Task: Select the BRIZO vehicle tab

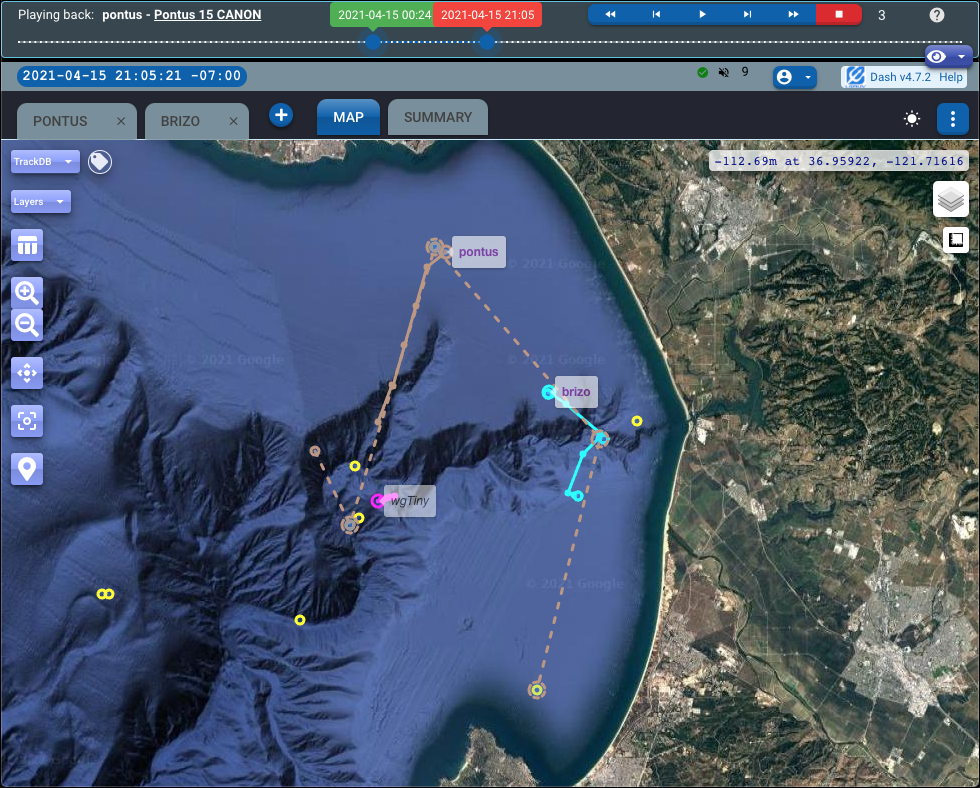Action: pos(181,121)
